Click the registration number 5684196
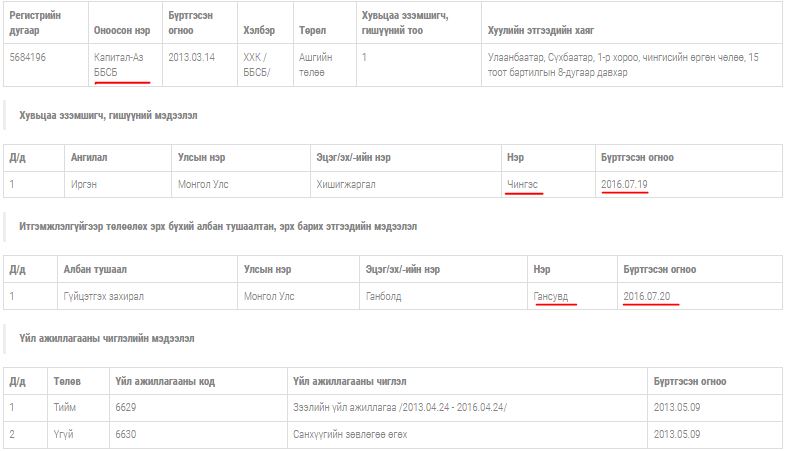 pos(30,58)
